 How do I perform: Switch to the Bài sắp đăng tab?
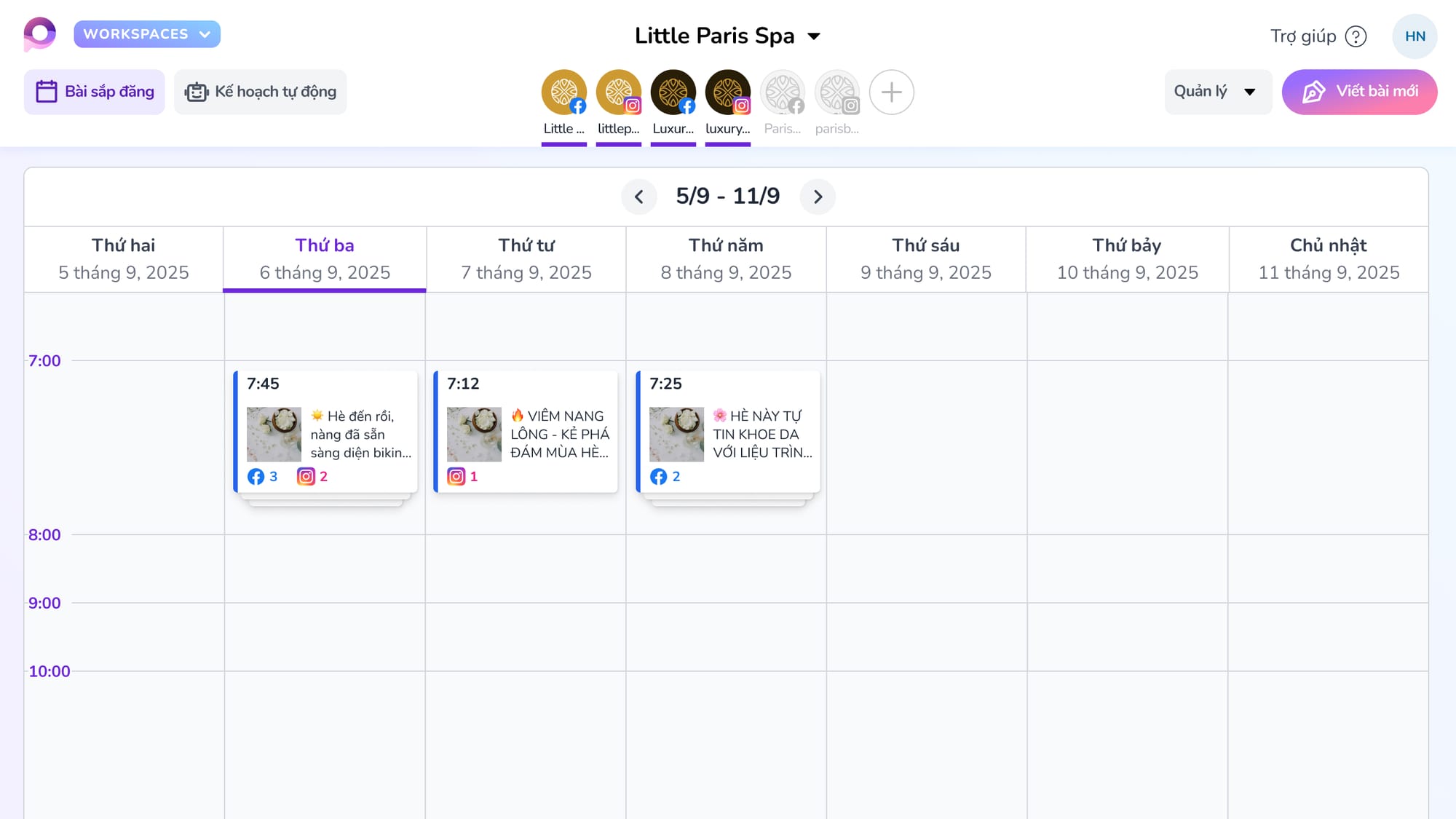[x=95, y=92]
